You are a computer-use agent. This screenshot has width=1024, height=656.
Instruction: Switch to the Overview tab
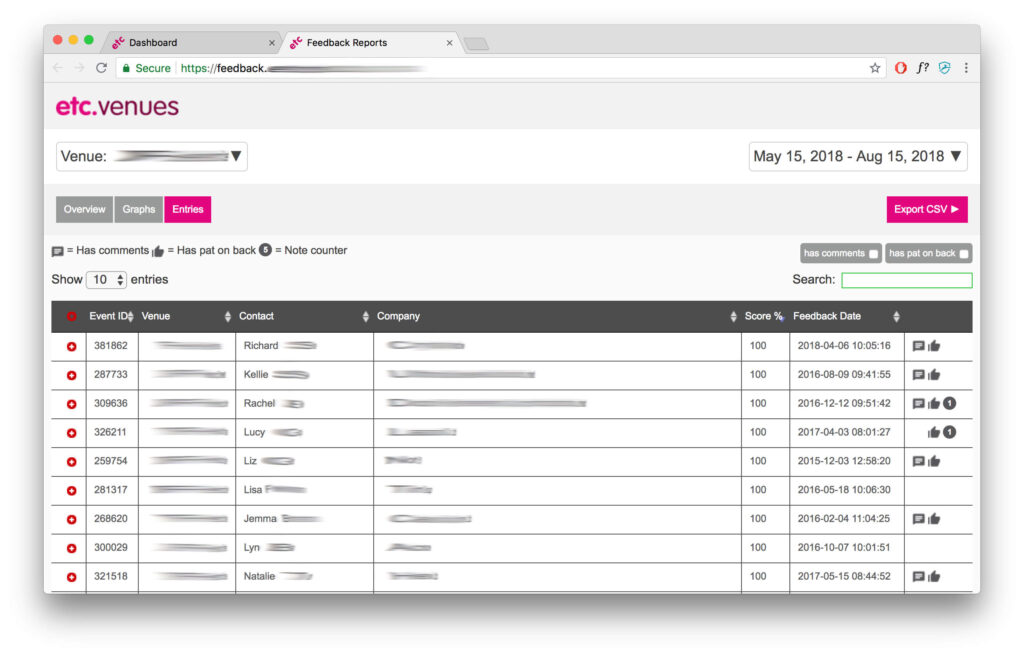point(84,210)
